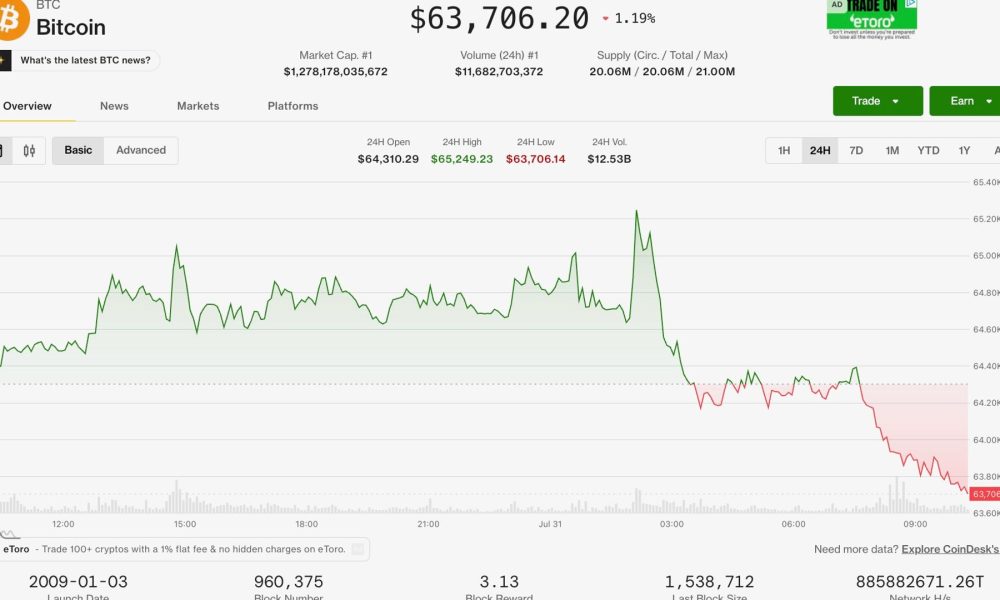
Task: Open the News tab
Action: (x=114, y=106)
